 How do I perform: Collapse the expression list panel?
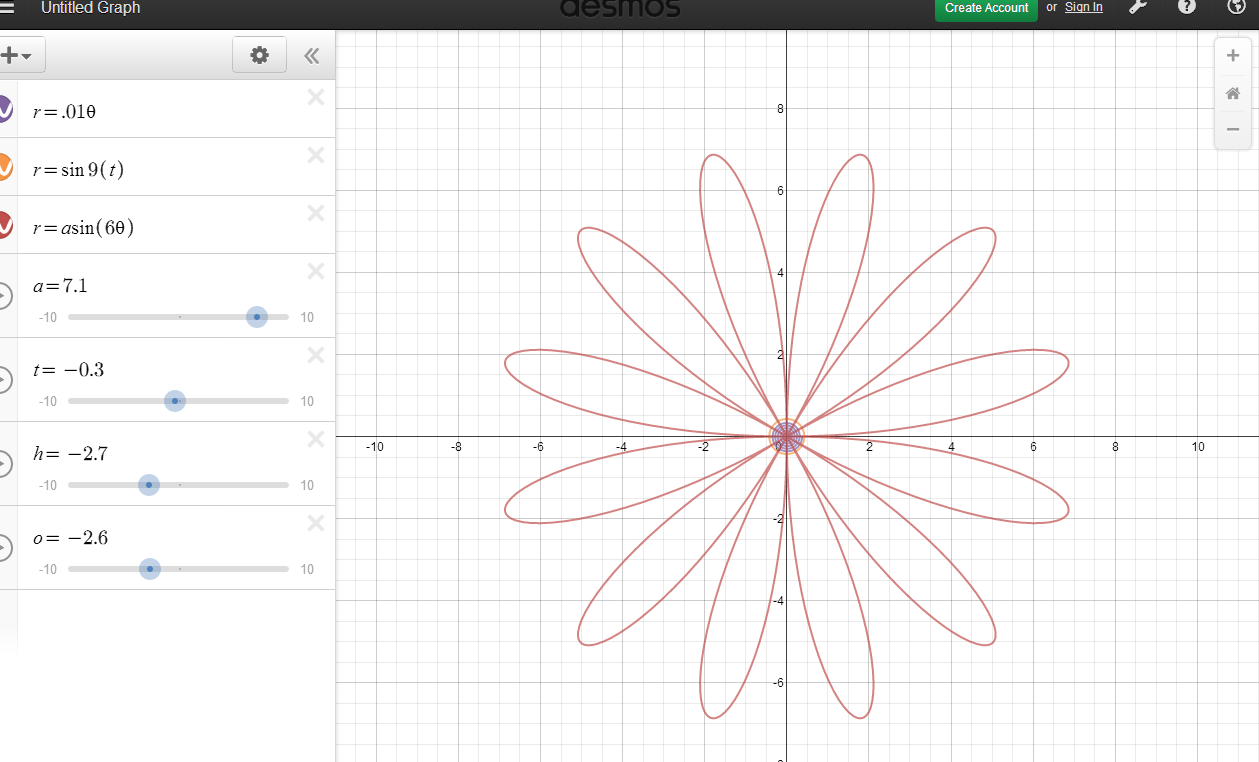click(x=311, y=56)
